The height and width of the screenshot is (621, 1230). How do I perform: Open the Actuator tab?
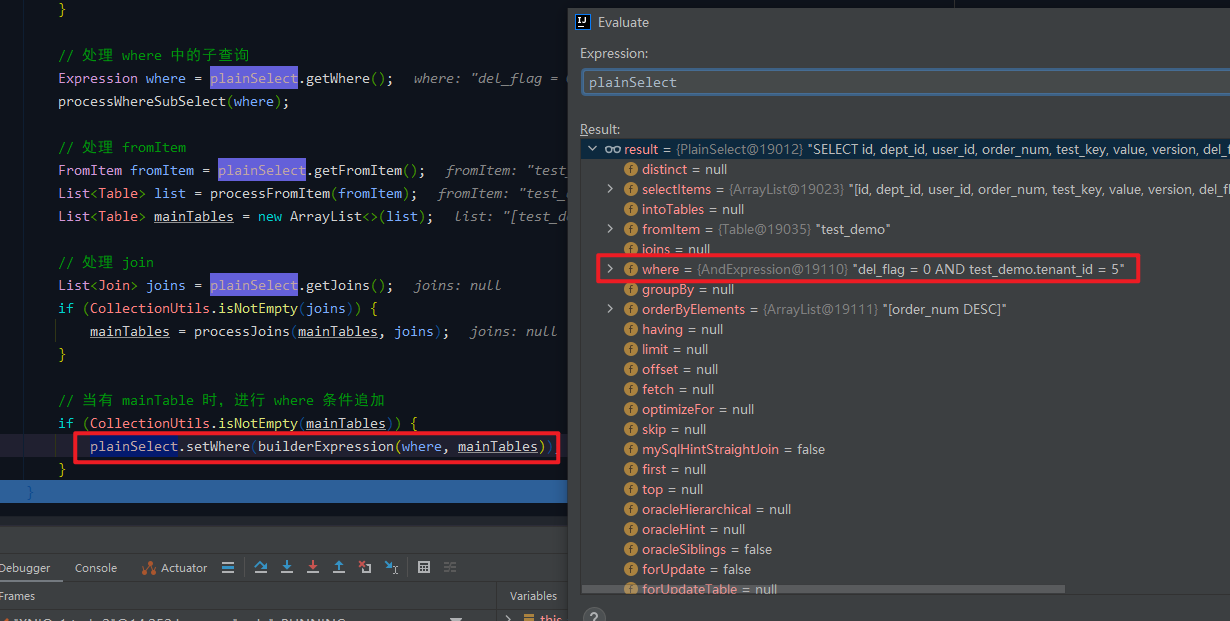tap(174, 568)
